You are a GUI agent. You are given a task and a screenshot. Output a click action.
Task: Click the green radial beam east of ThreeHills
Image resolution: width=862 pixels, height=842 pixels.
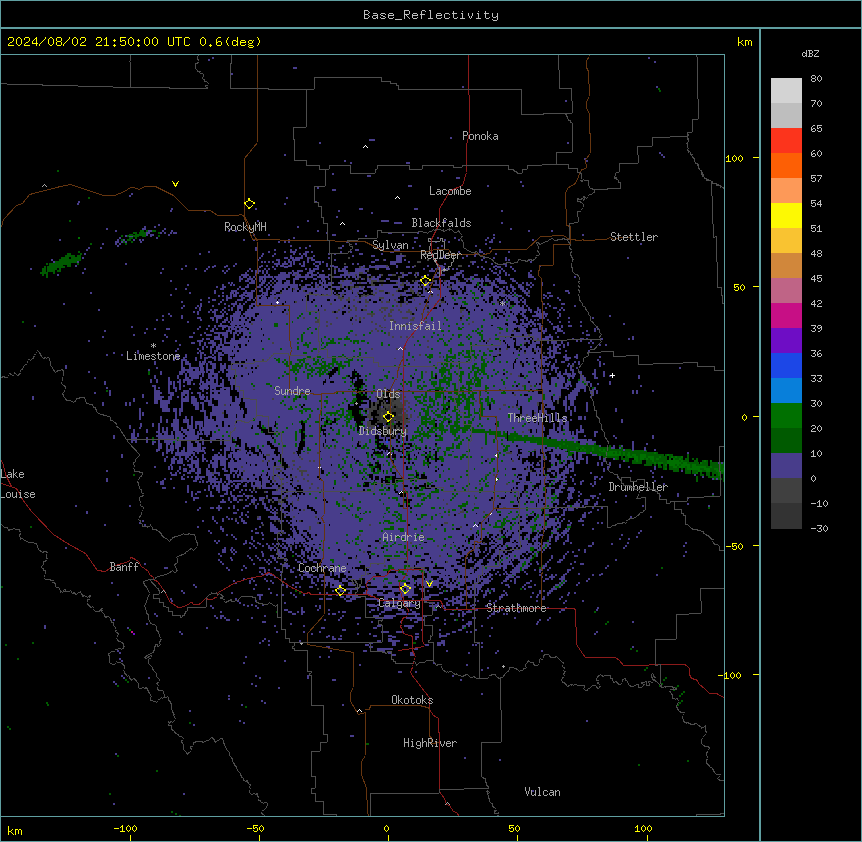[x=599, y=451]
